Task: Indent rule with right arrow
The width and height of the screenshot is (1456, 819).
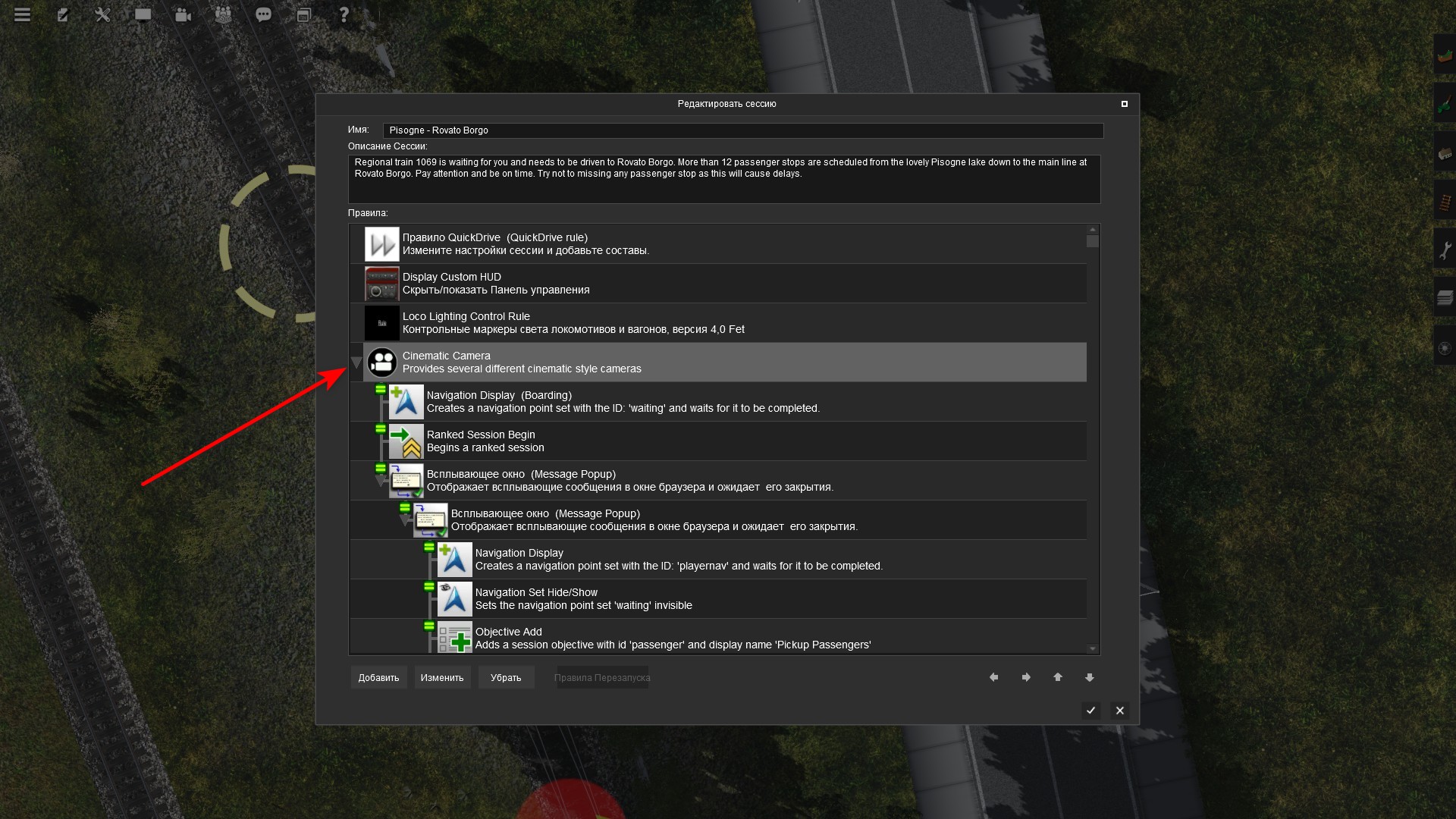Action: click(1026, 677)
